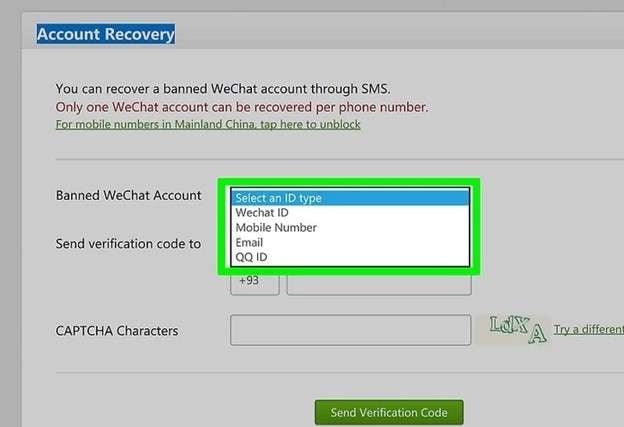Click into the CAPTCHA Characters input field
This screenshot has width=624, height=427.
(351, 330)
